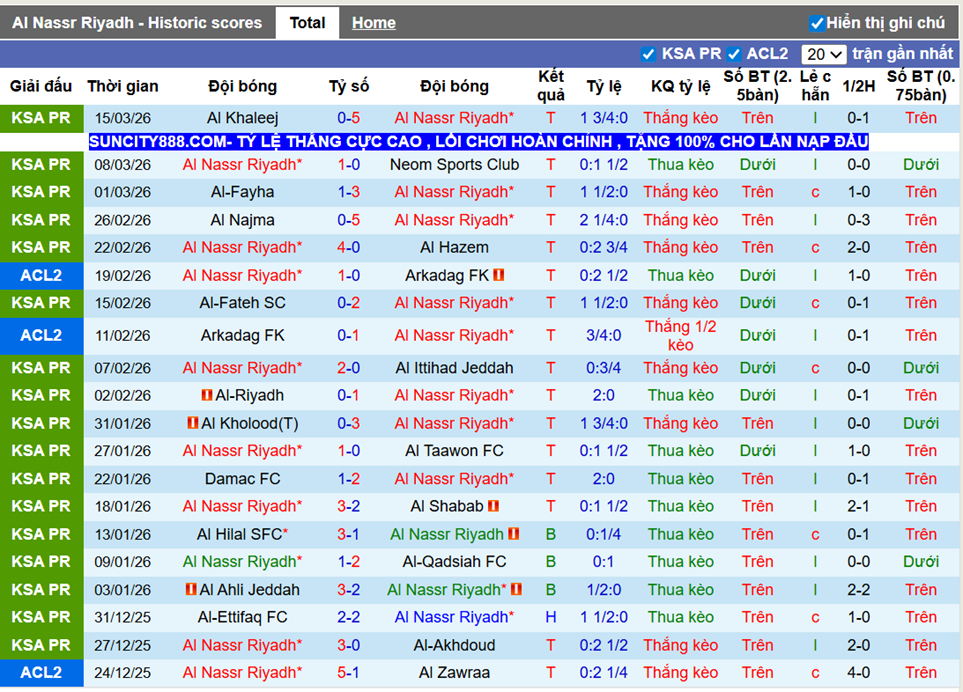The image size is (963, 692).
Task: Open the Neom Sports Club team page
Action: 455,164
